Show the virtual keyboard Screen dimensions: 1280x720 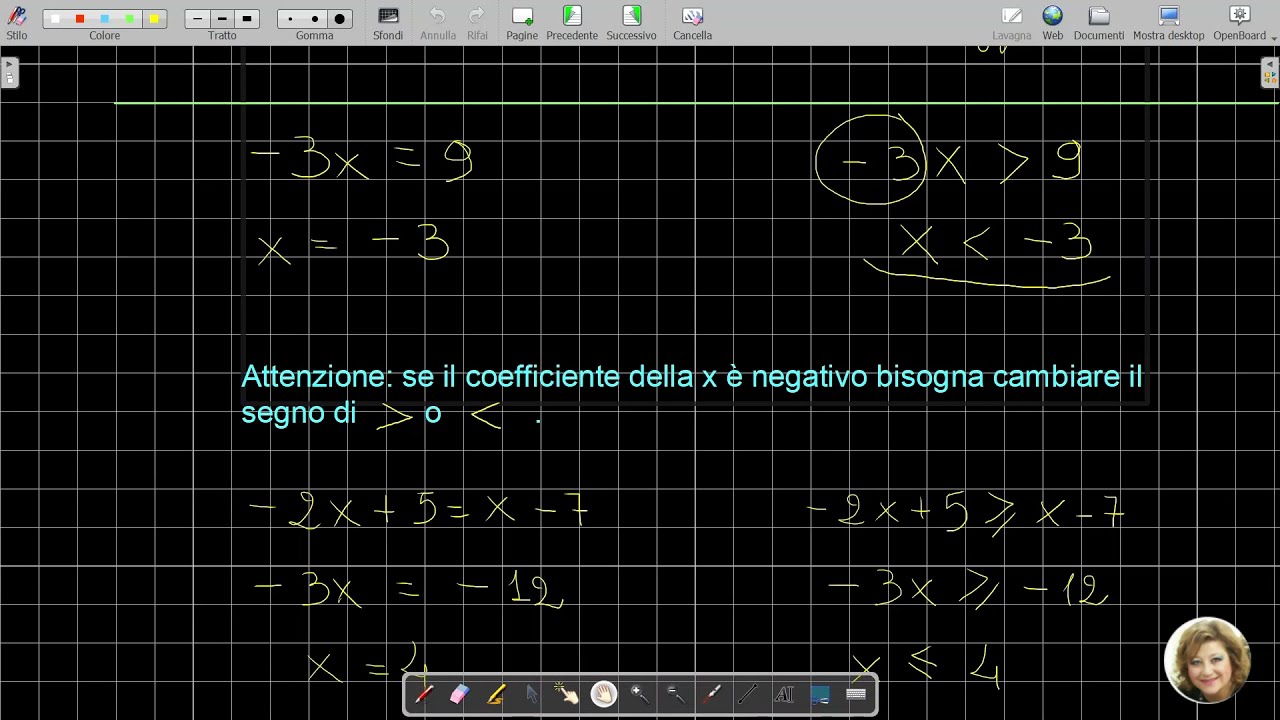856,694
